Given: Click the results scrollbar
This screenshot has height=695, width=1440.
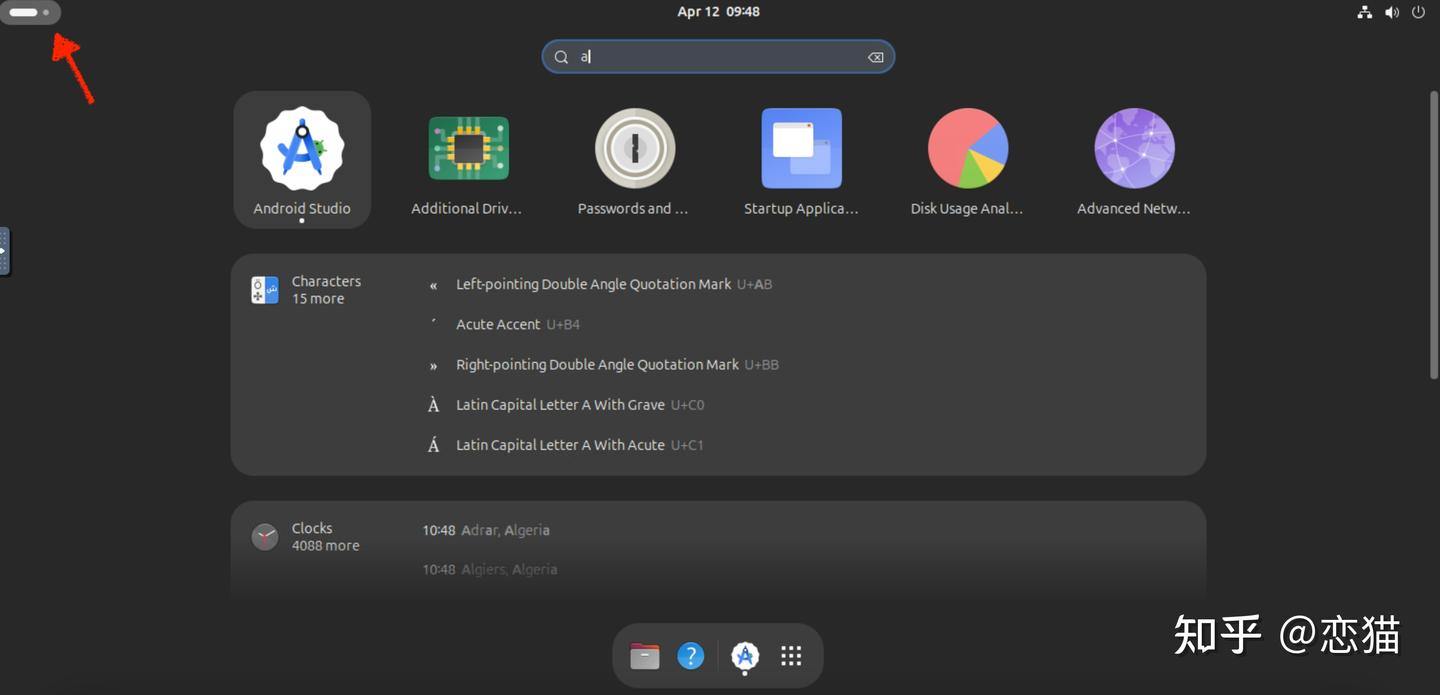Looking at the screenshot, I should (1434, 235).
